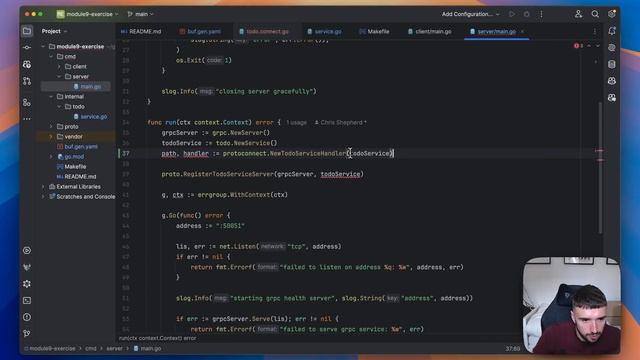Open the Notifications bell icon

click(x=611, y=31)
